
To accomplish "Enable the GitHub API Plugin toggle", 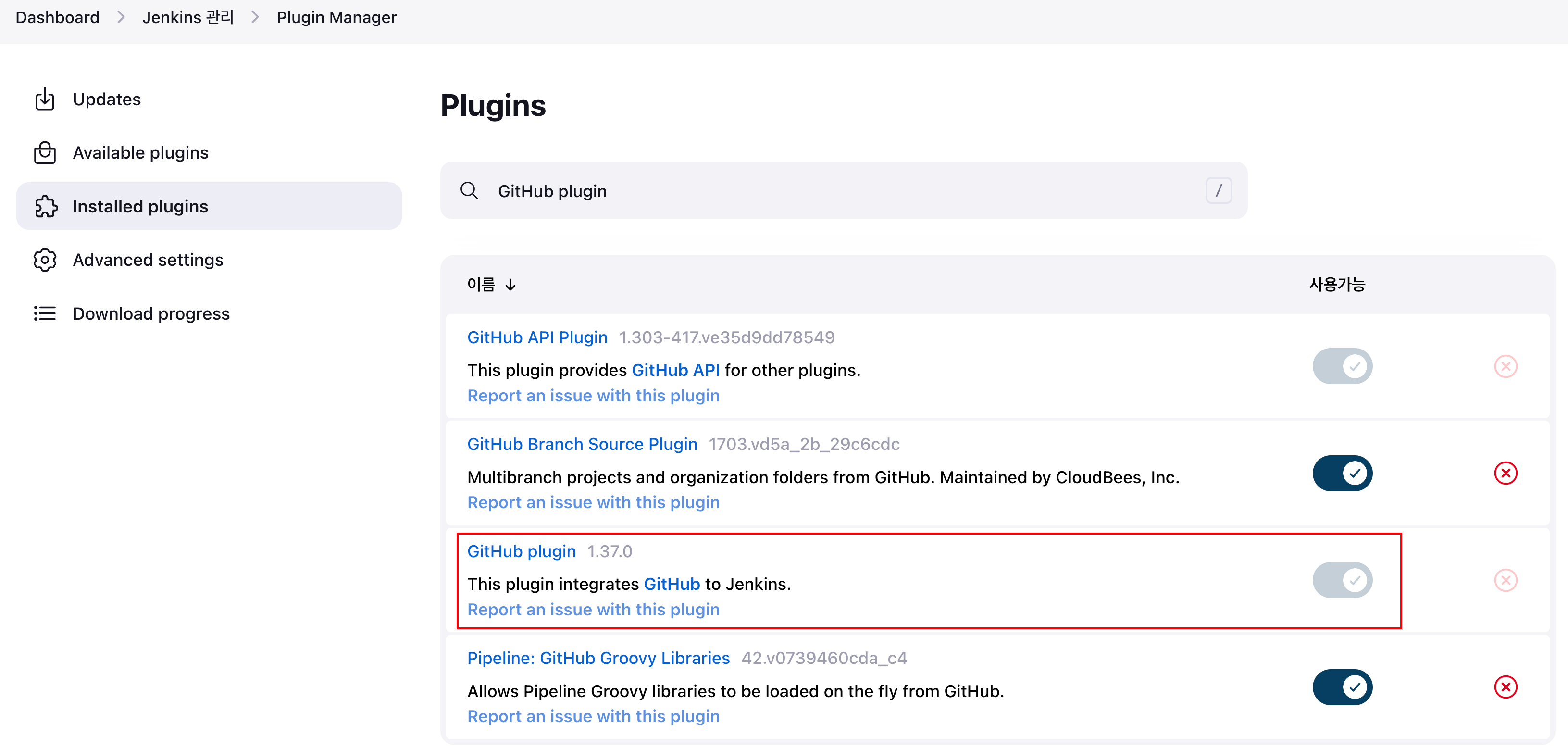I will [1343, 365].
